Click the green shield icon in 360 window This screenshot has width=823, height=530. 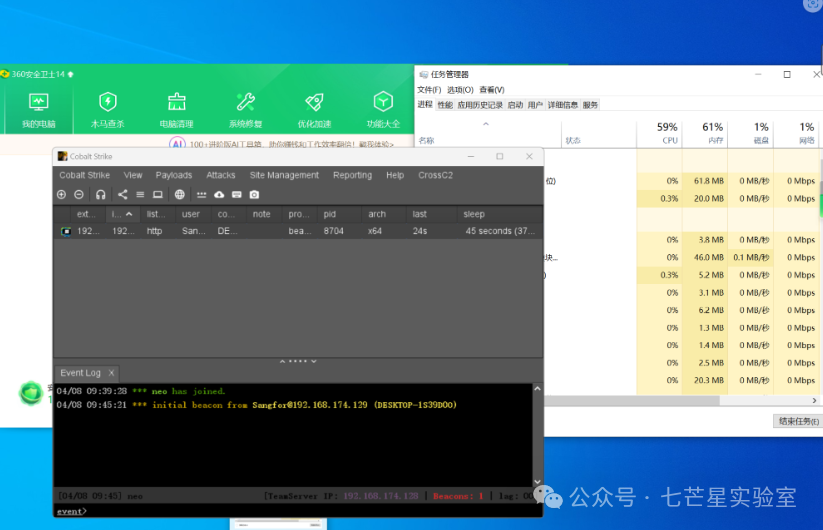coord(30,393)
